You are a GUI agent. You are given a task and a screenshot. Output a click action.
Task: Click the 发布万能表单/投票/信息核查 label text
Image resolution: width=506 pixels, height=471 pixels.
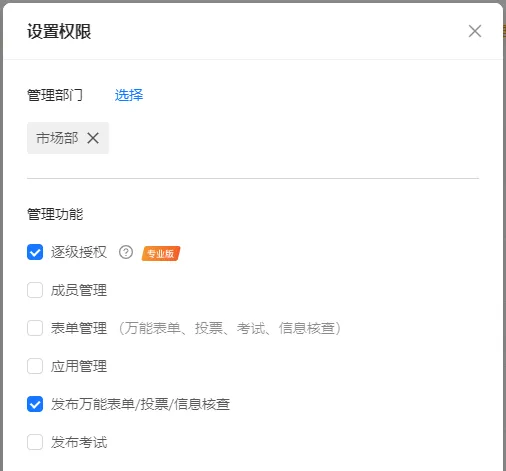pos(140,404)
